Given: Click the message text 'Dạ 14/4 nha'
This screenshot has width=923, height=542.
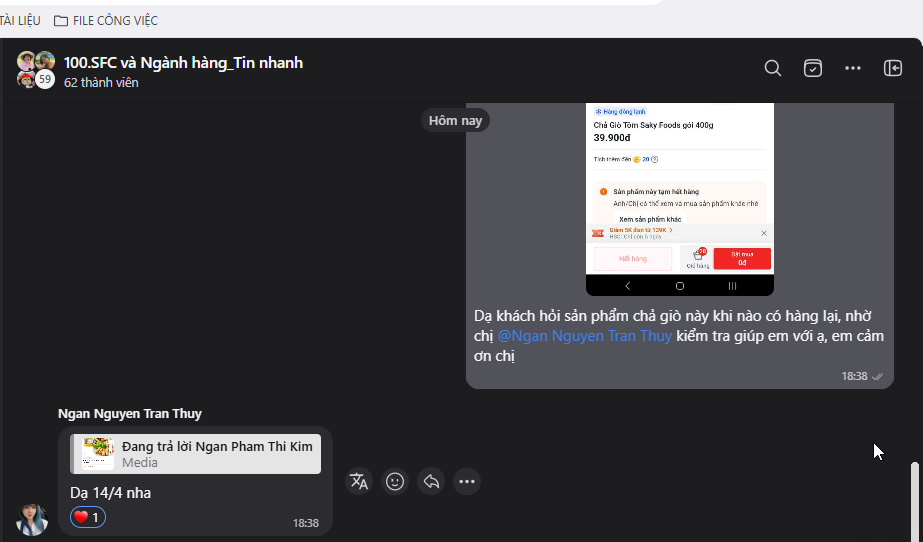Looking at the screenshot, I should (111, 493).
